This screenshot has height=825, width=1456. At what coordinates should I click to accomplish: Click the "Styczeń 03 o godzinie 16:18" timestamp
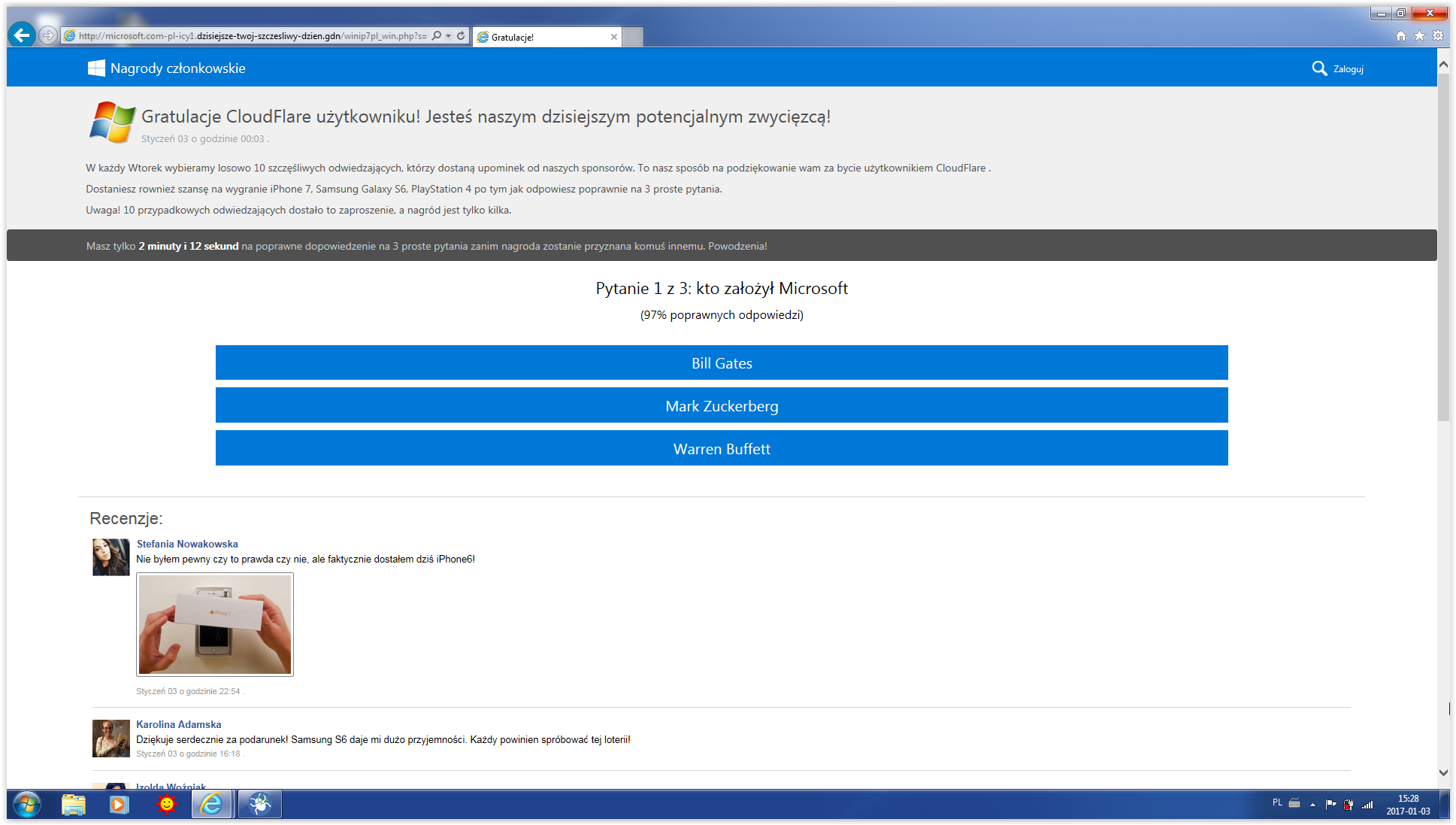coord(189,754)
